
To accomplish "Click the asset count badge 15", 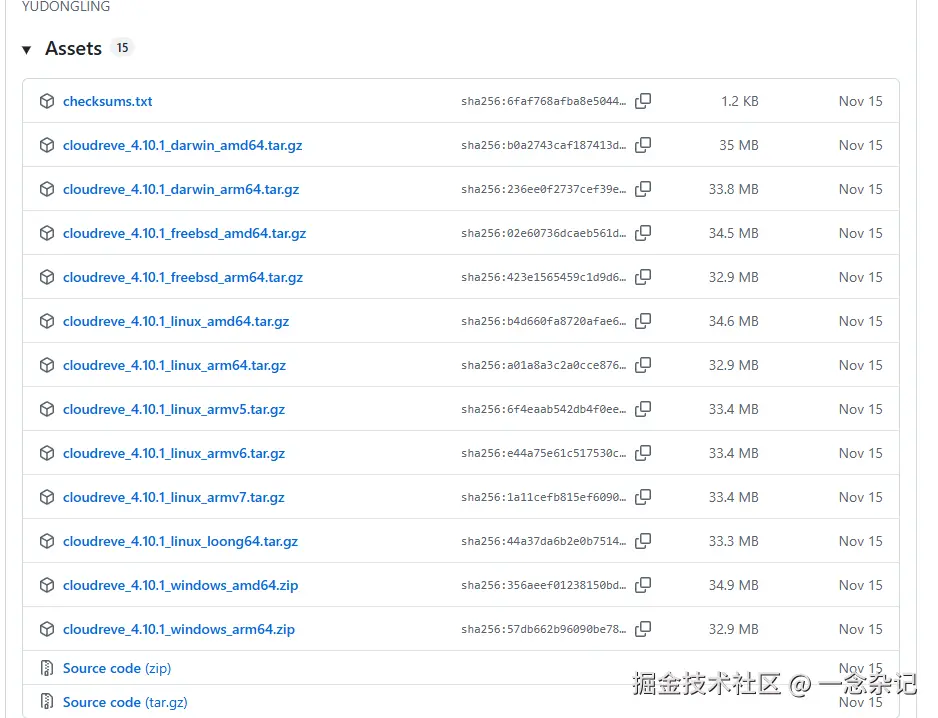I will pyautogui.click(x=122, y=48).
